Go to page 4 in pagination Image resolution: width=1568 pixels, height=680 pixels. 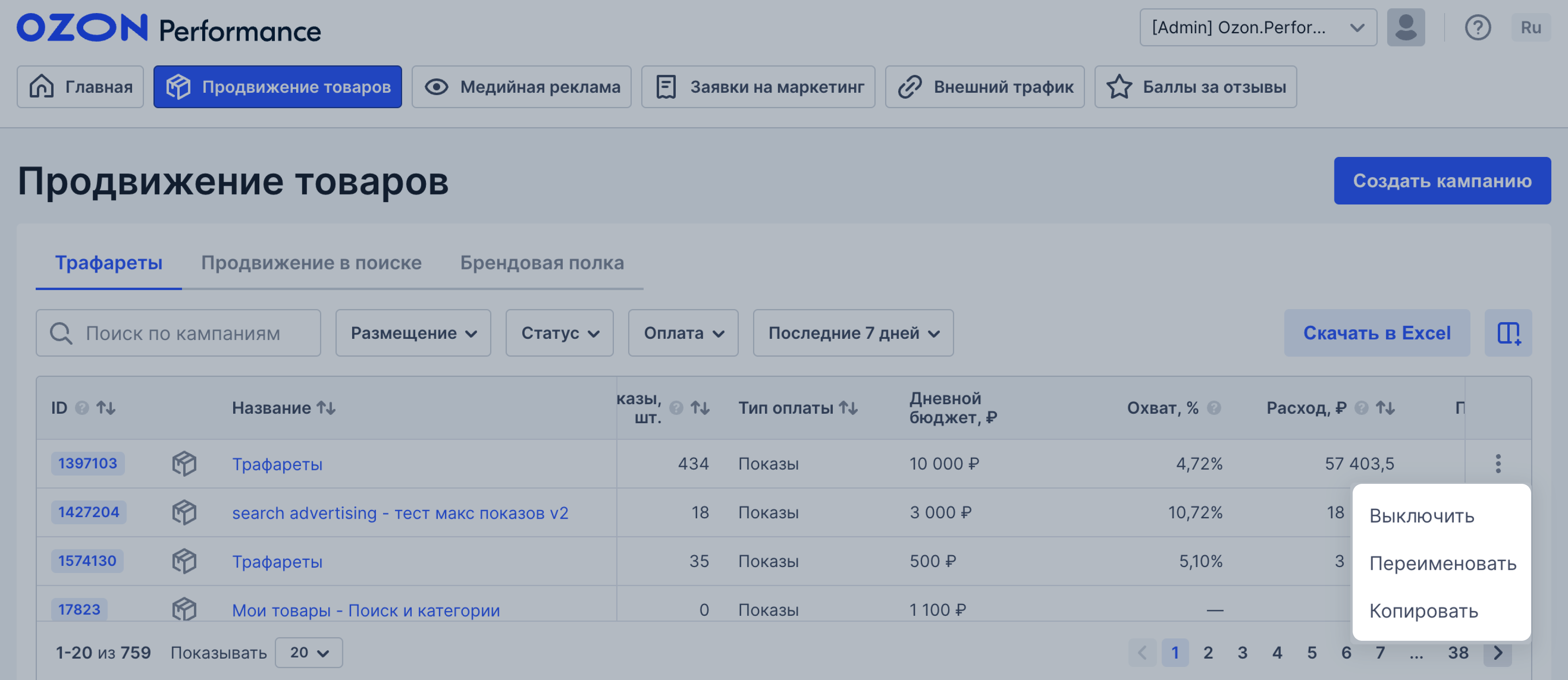click(1277, 653)
